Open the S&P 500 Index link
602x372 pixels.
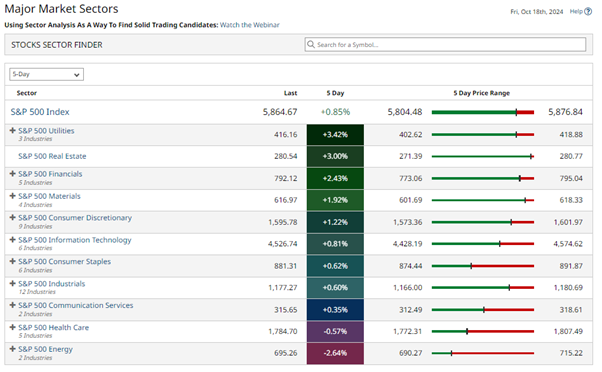(40, 112)
